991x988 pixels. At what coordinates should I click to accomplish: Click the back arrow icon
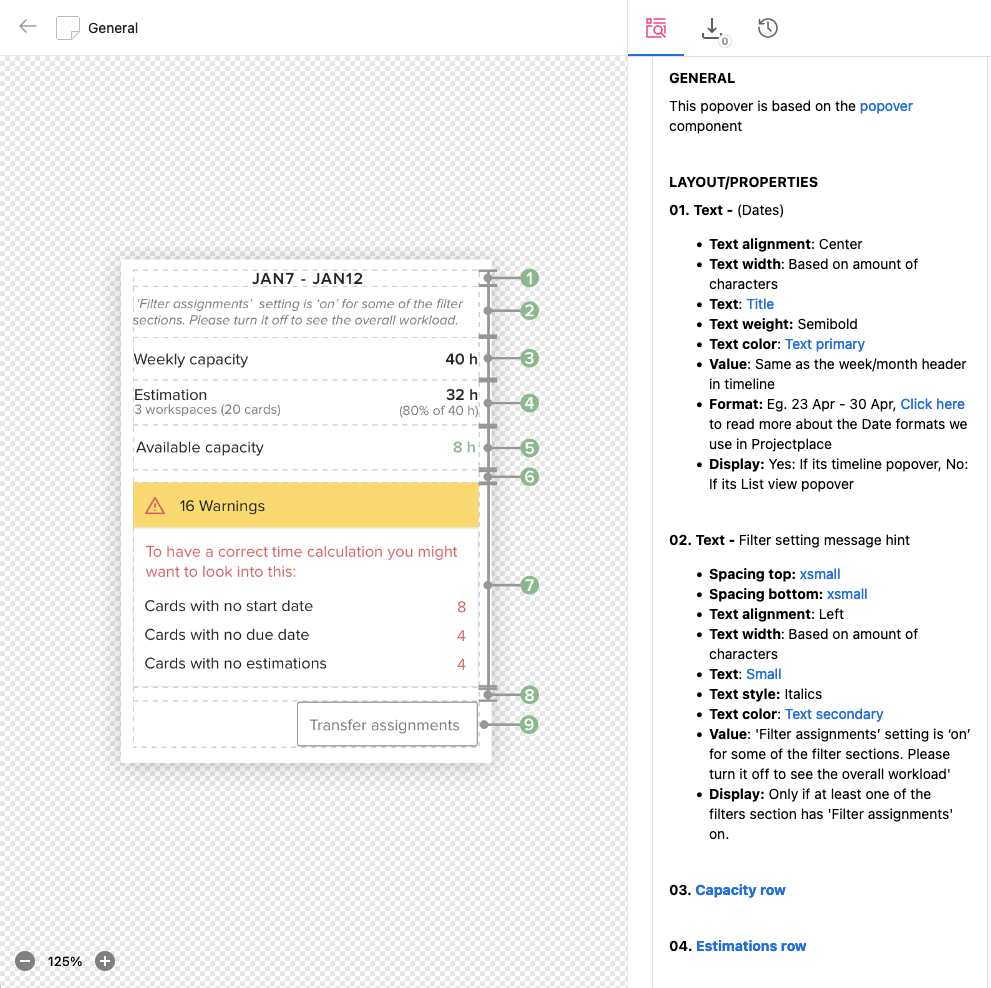[x=28, y=27]
